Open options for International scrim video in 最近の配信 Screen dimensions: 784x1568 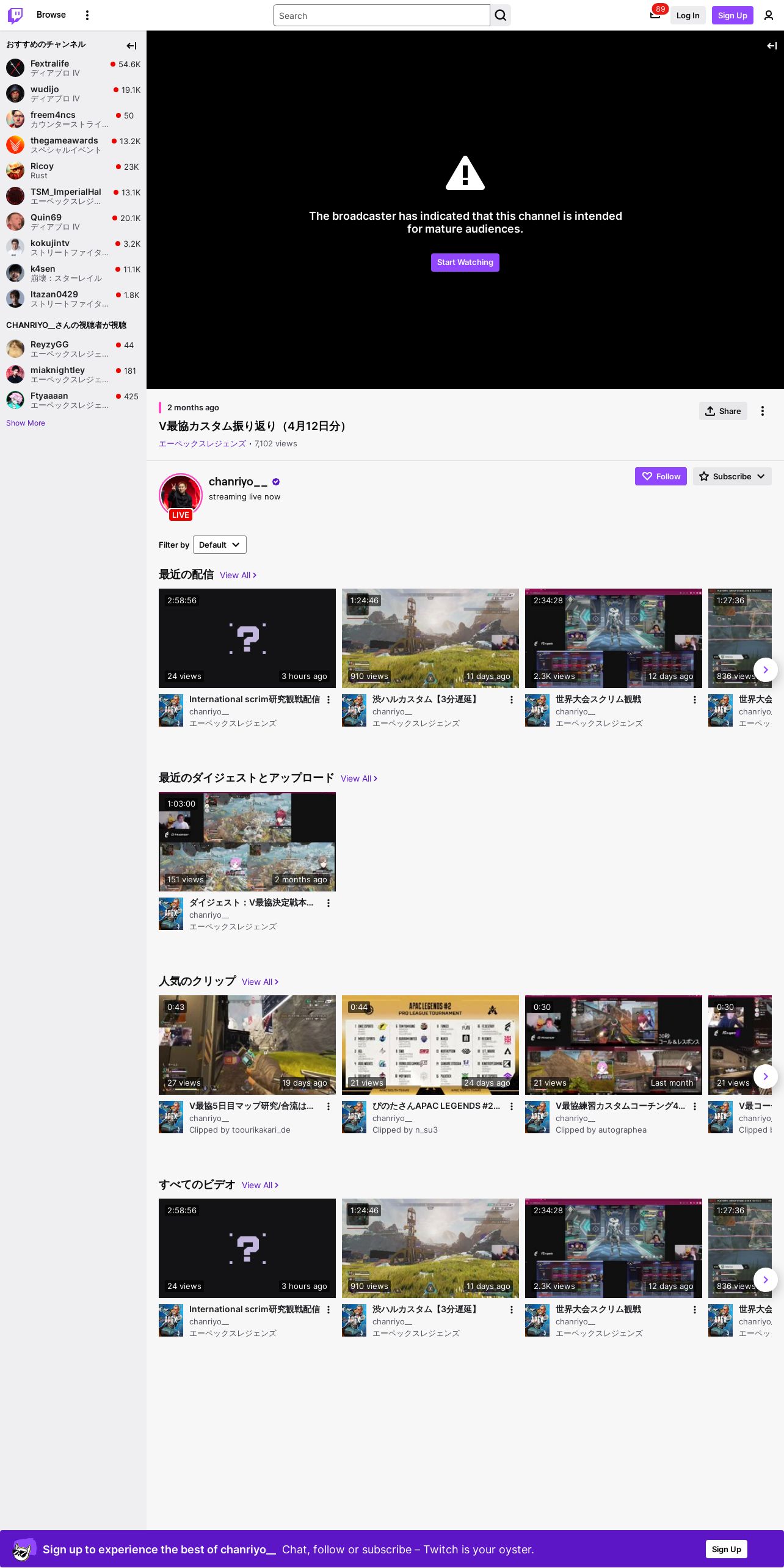click(x=328, y=700)
